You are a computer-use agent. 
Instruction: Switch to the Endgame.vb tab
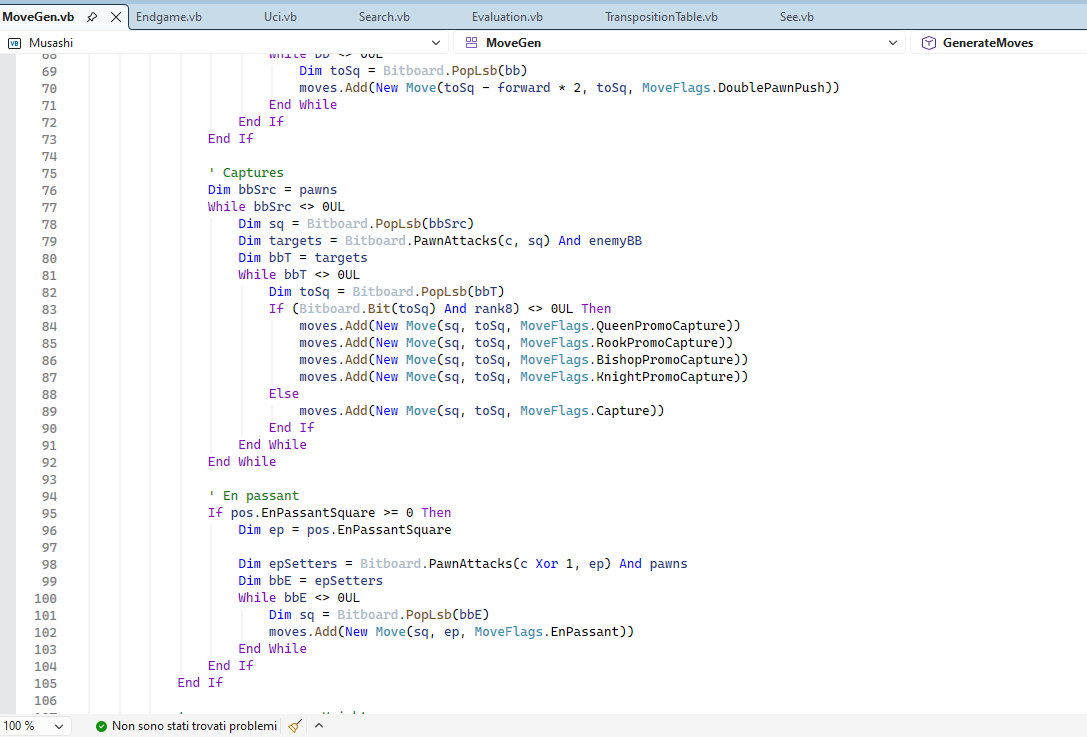(168, 17)
